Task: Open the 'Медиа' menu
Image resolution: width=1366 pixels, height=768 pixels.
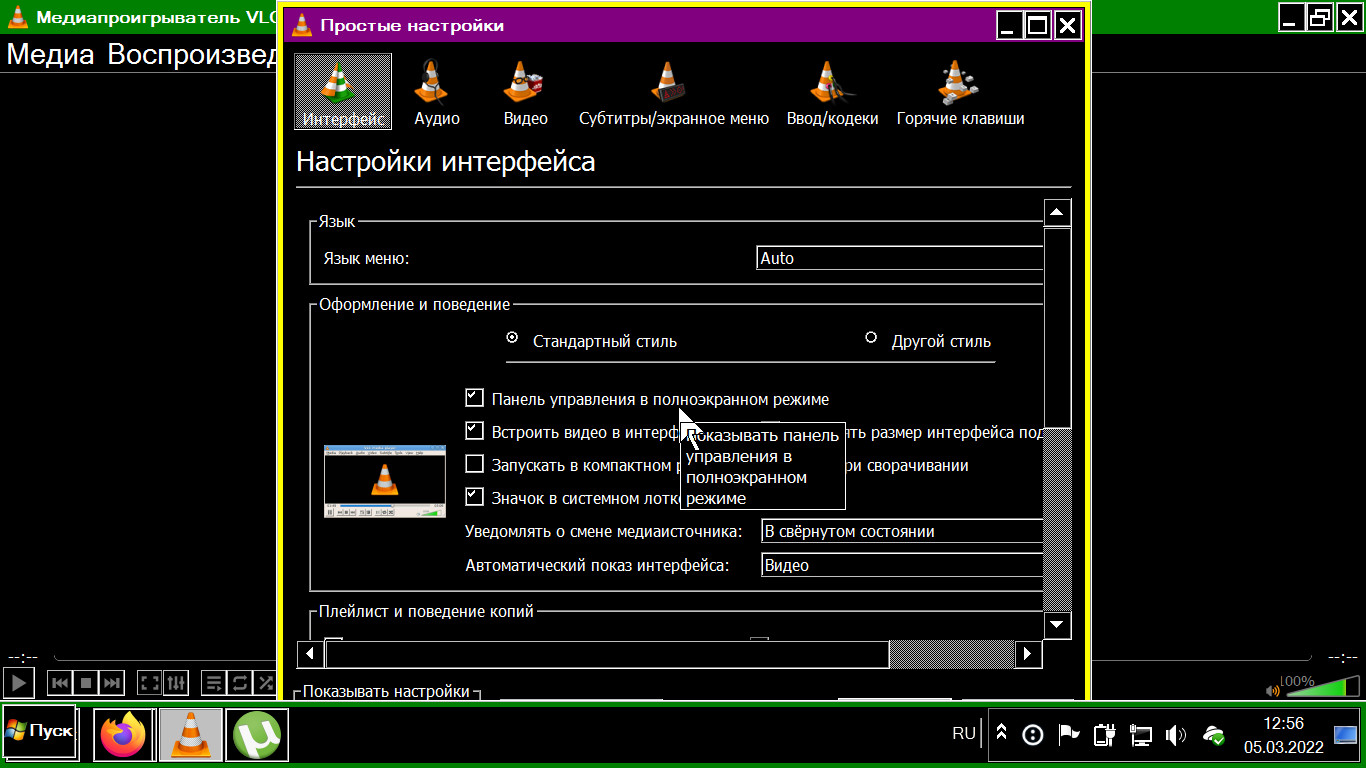Action: coord(50,54)
